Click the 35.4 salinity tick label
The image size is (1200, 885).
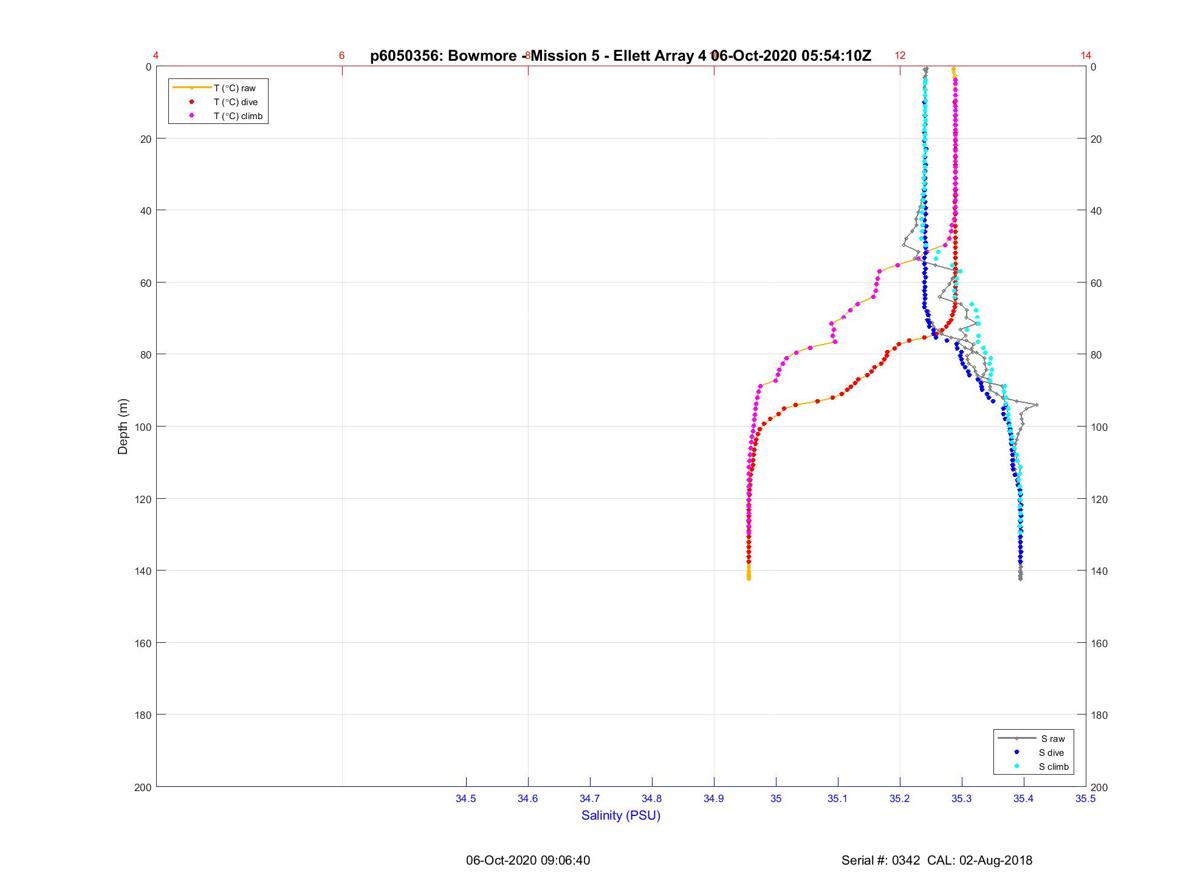1024,798
